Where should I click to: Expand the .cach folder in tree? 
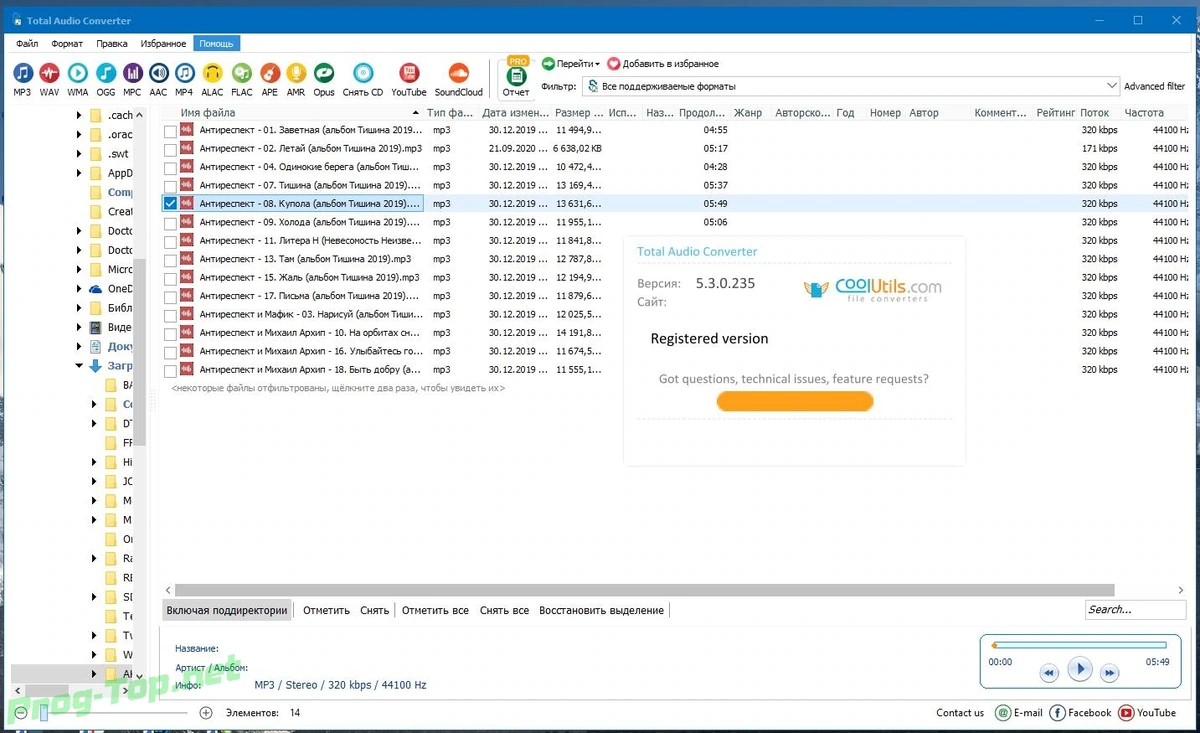(x=80, y=116)
